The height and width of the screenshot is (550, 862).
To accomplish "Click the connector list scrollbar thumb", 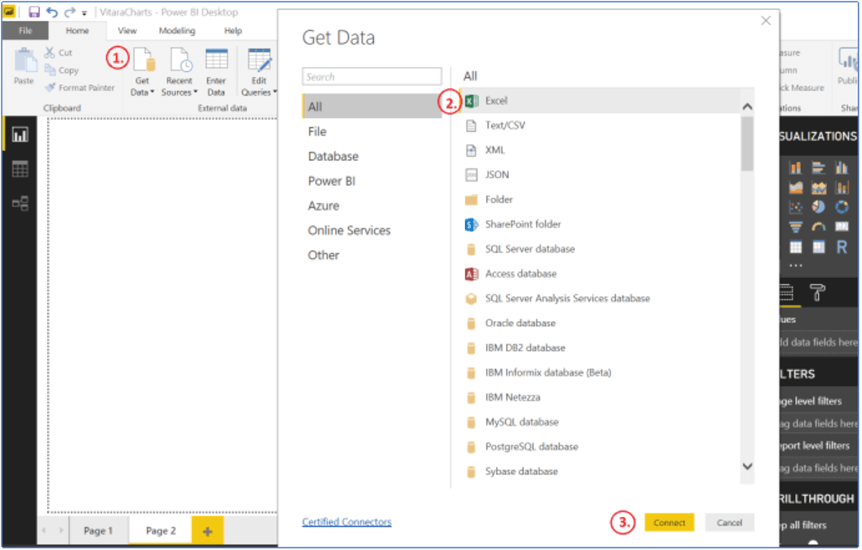I will pyautogui.click(x=747, y=144).
